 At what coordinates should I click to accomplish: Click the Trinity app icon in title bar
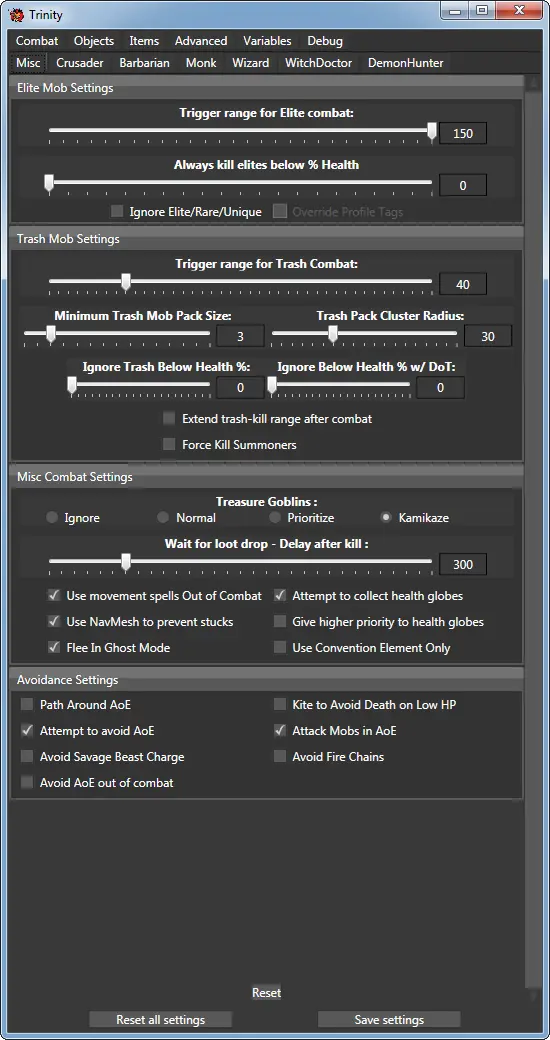pos(17,13)
